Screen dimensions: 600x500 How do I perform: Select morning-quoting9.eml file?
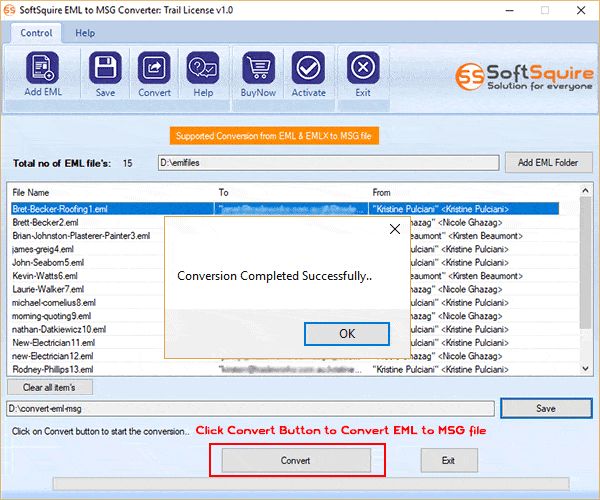point(51,316)
